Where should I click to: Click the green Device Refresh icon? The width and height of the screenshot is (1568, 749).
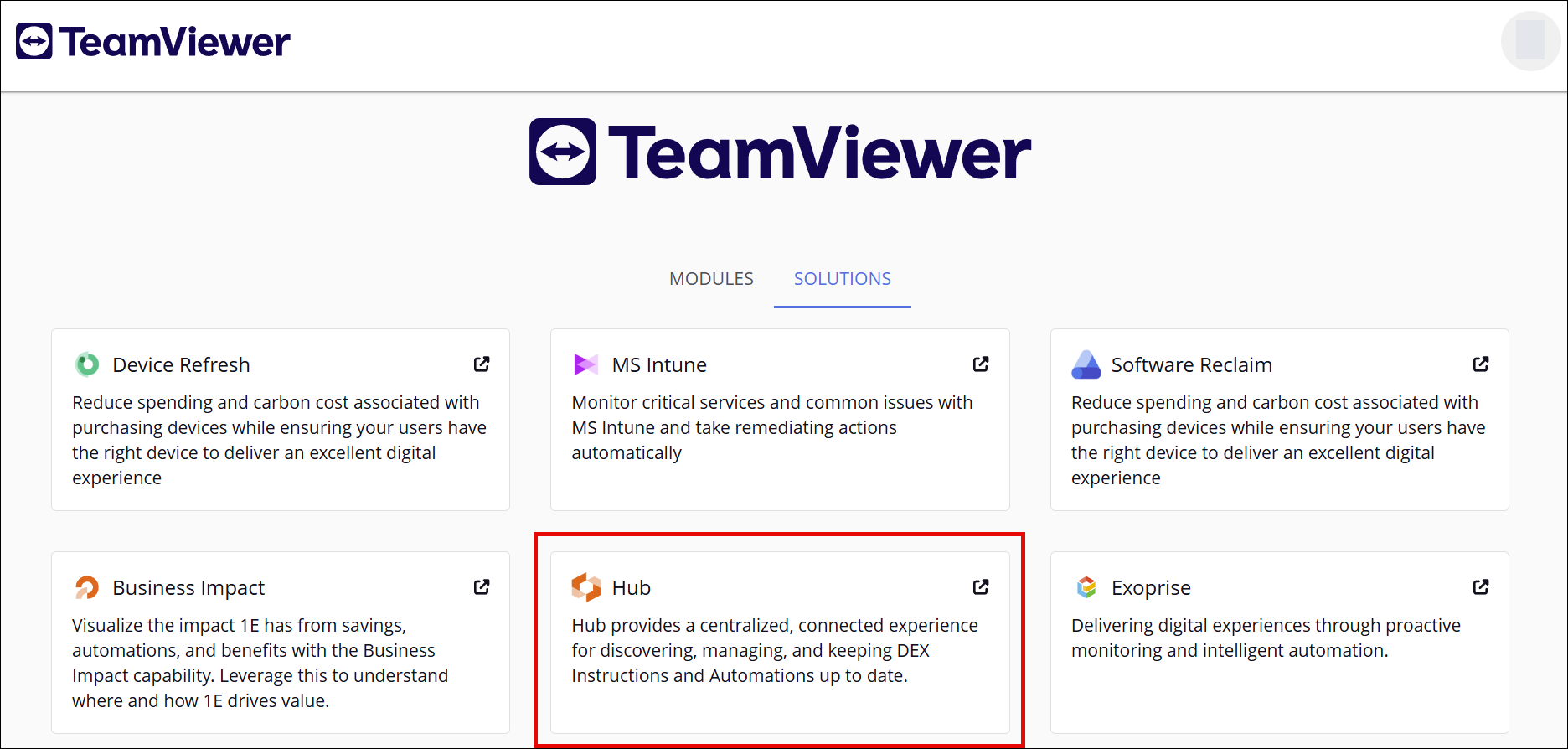point(87,364)
